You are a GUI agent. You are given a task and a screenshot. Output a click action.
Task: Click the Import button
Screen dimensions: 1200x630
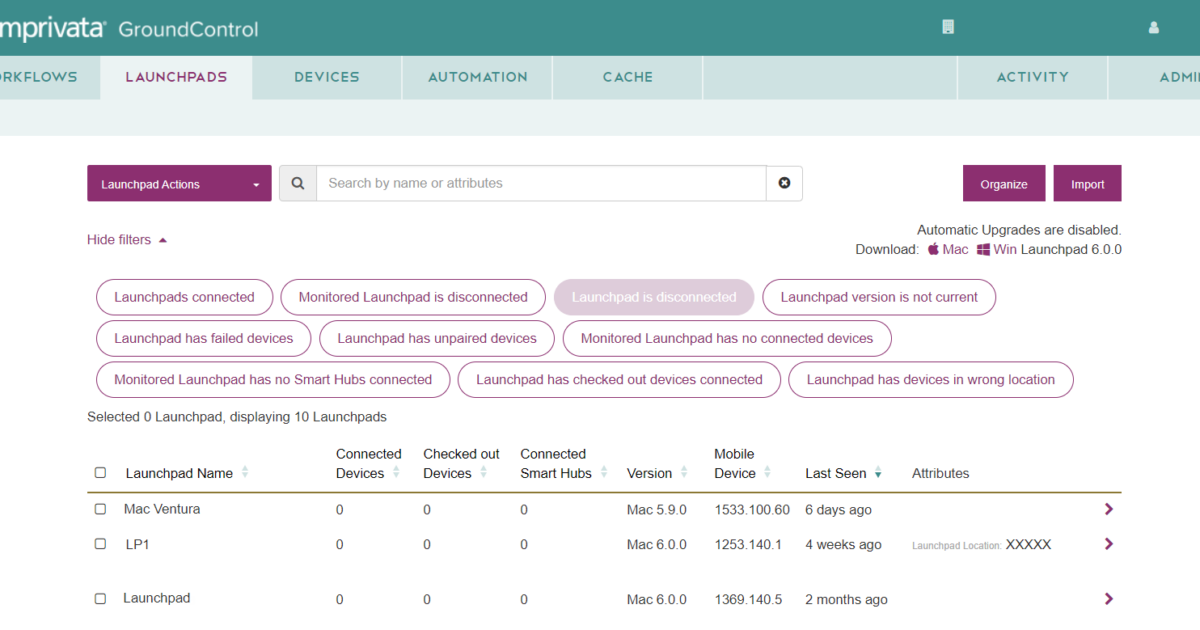1087,183
